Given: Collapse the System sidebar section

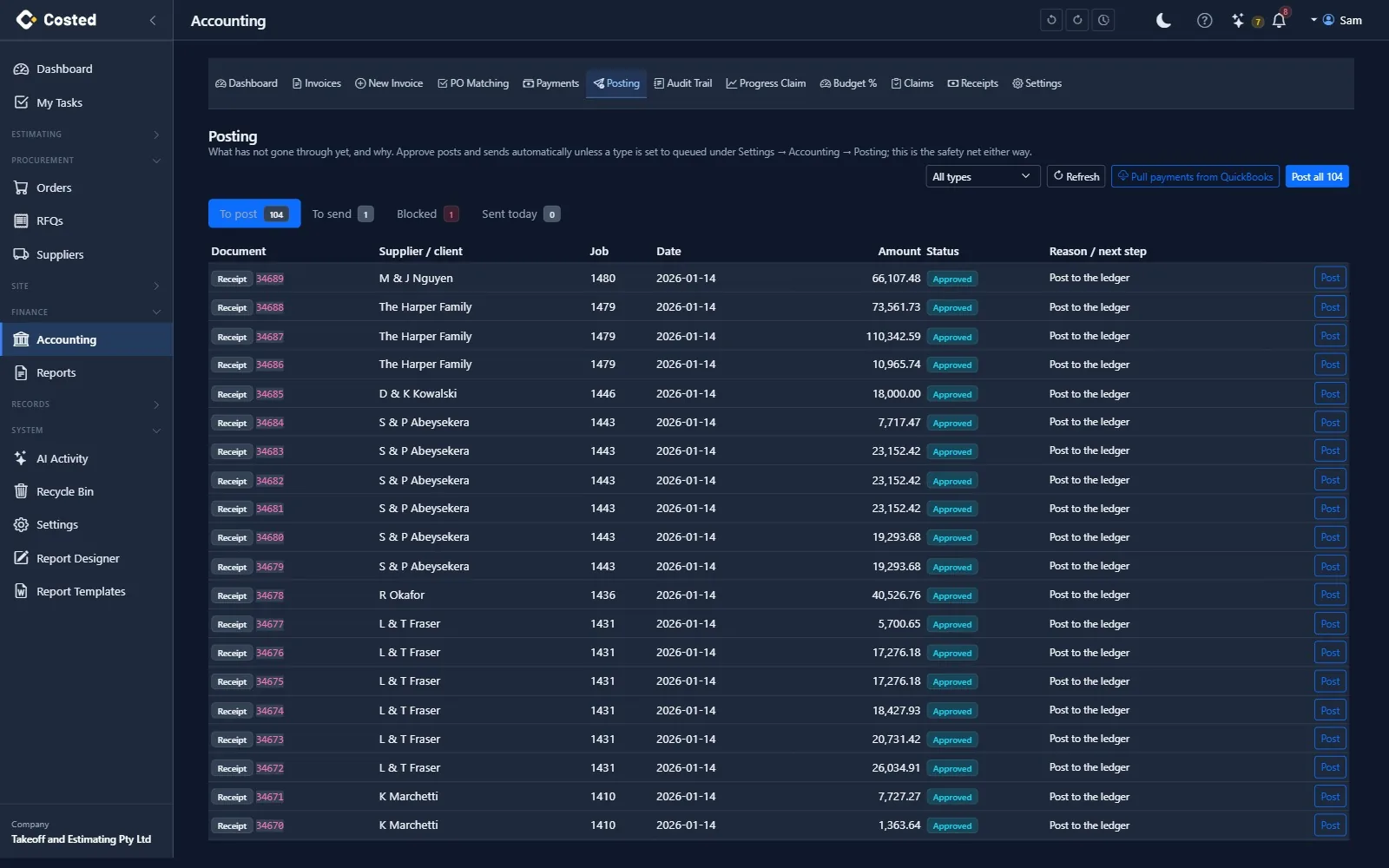Looking at the screenshot, I should click(86, 431).
